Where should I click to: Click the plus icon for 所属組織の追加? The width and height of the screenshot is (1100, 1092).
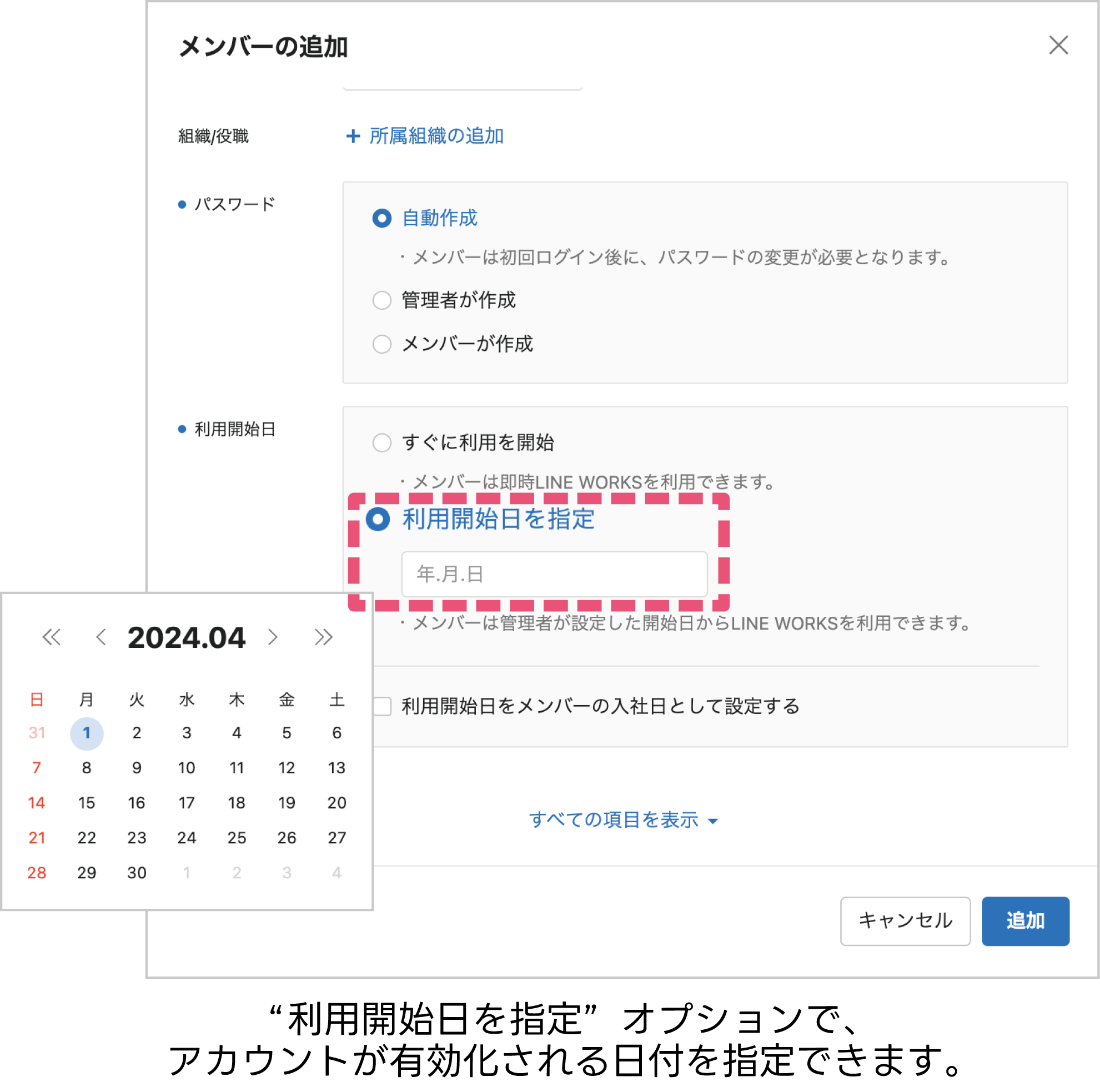click(x=353, y=136)
